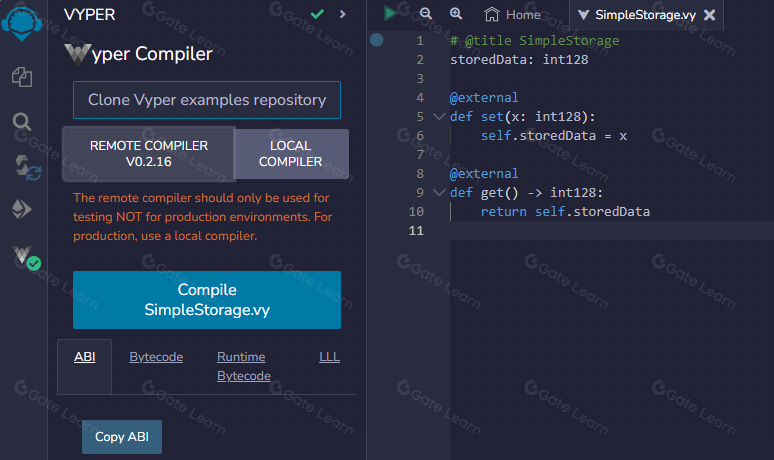Collapse the get function fold arrow
The height and width of the screenshot is (460, 774).
[438, 193]
